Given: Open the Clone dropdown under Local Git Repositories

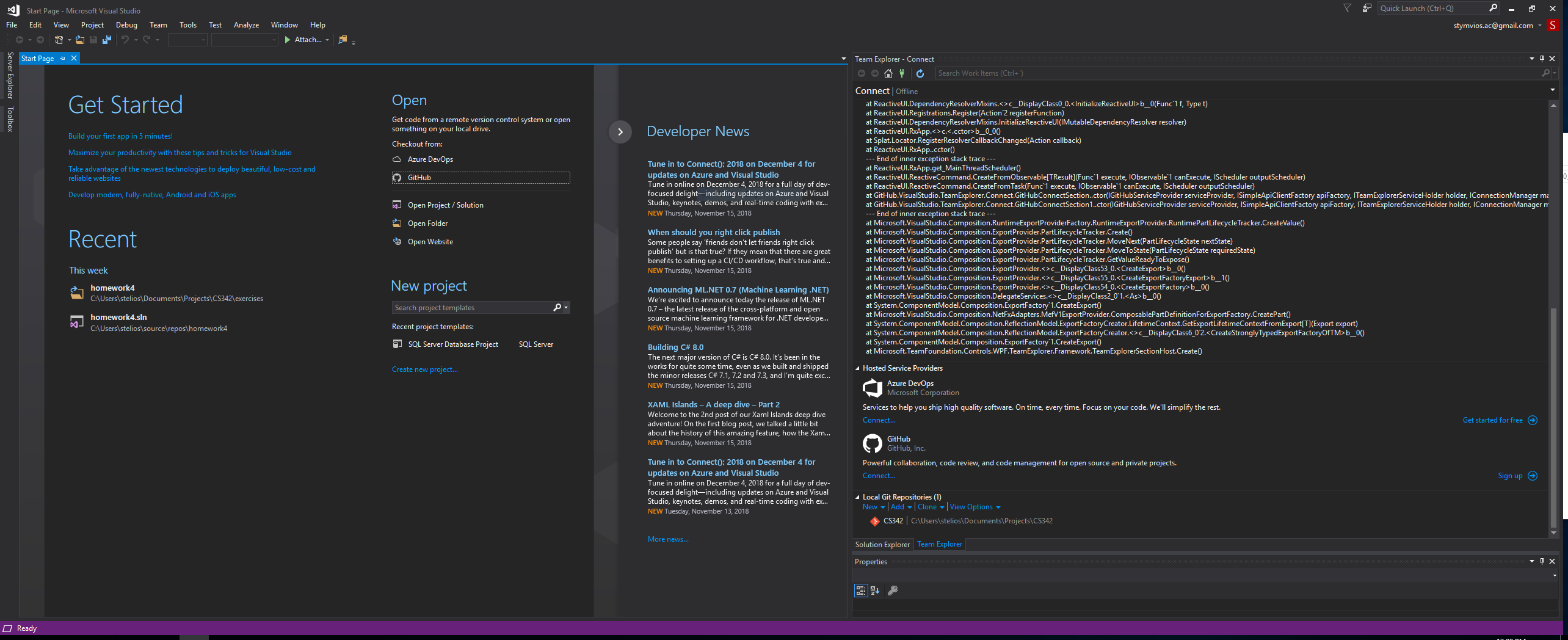Looking at the screenshot, I should click(x=931, y=507).
